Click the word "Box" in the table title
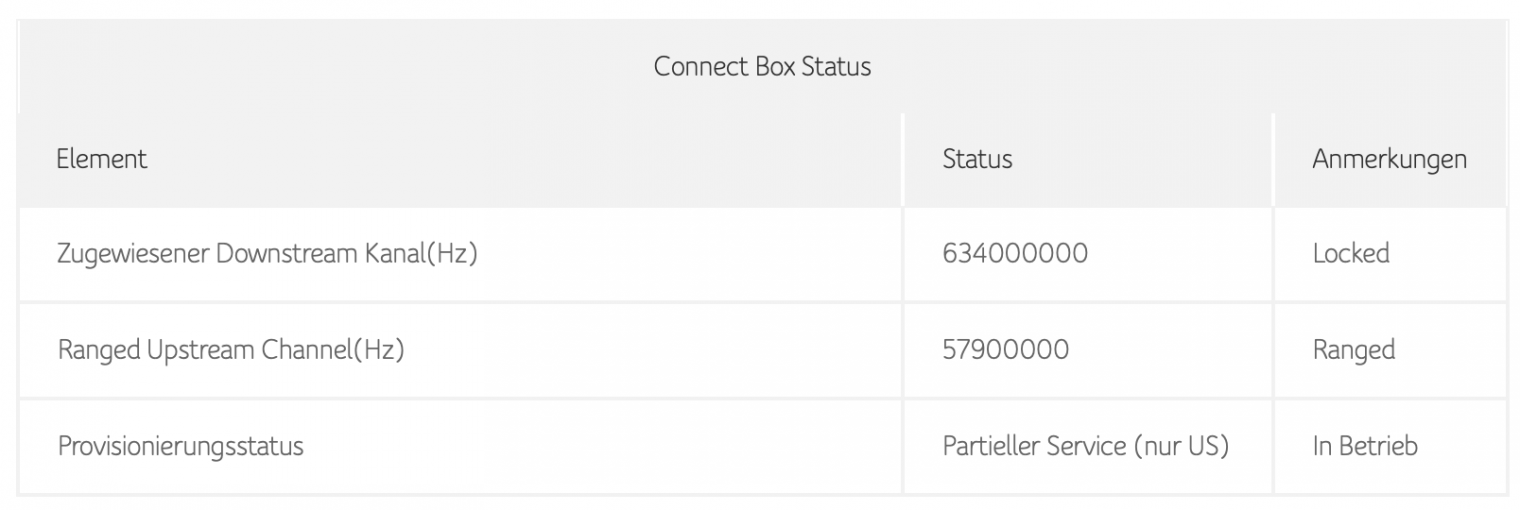Screen dimensions: 1520x510 (766, 67)
